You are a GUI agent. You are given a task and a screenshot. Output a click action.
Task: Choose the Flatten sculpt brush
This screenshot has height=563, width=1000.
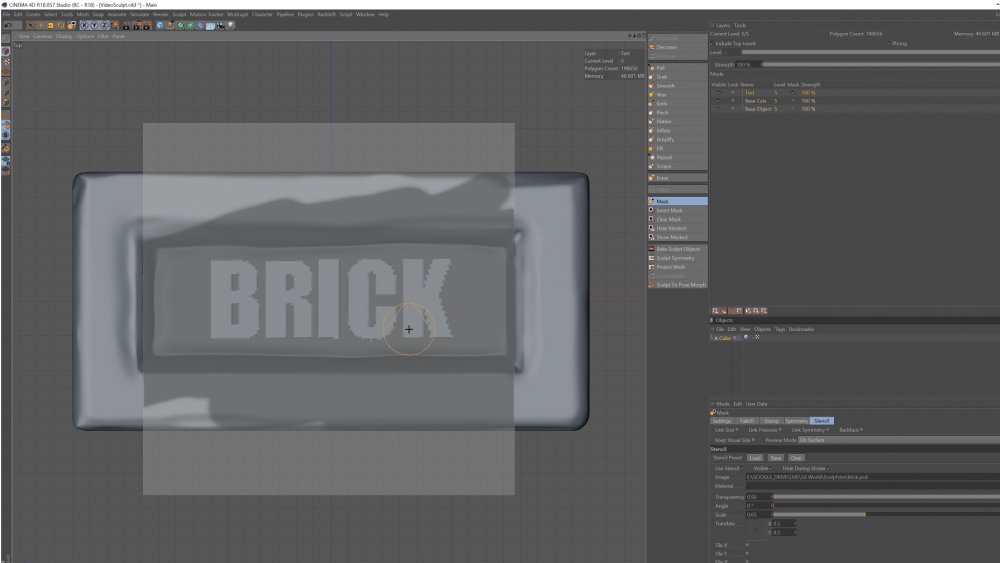[x=677, y=121]
